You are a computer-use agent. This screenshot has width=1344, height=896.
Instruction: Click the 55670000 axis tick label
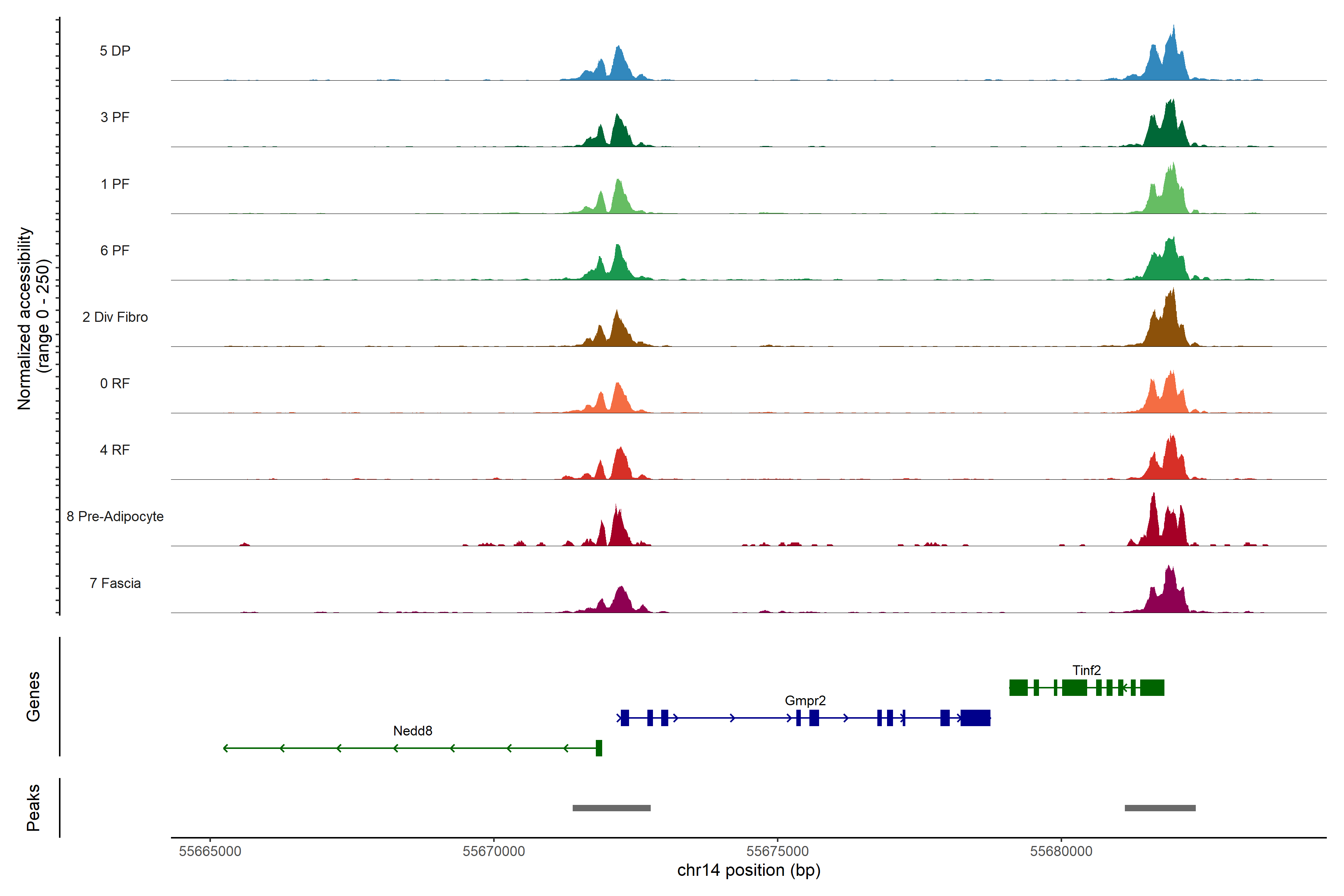tap(494, 852)
